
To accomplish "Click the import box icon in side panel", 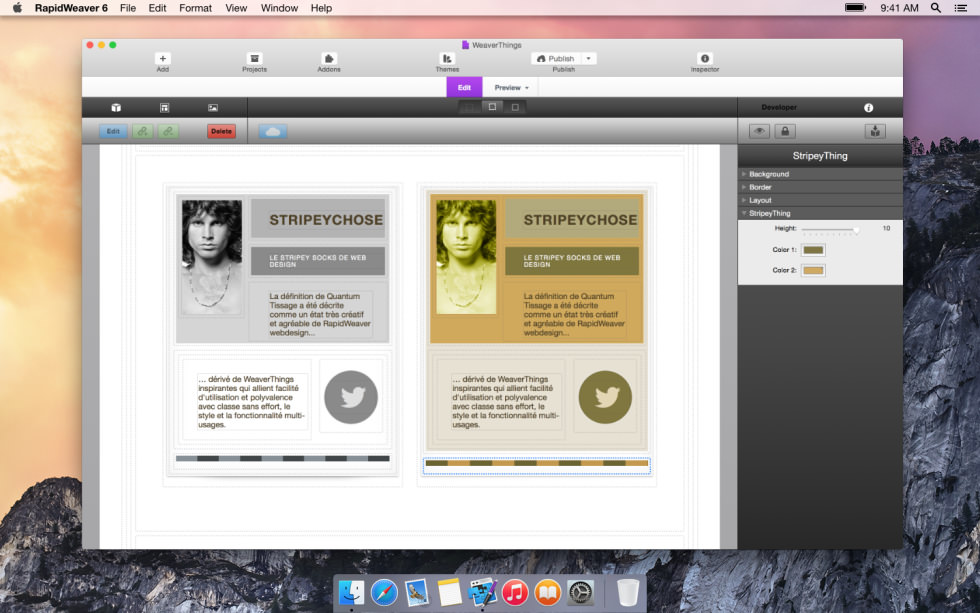I will pyautogui.click(x=875, y=131).
